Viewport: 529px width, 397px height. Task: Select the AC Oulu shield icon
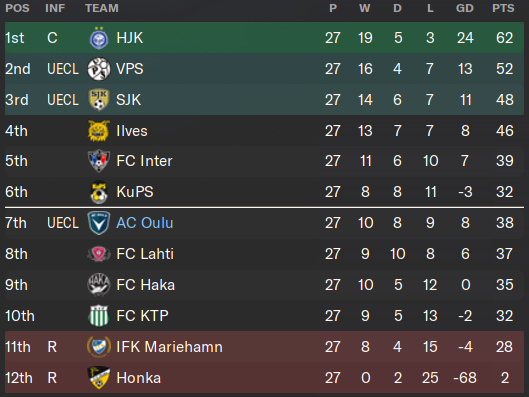tap(99, 223)
